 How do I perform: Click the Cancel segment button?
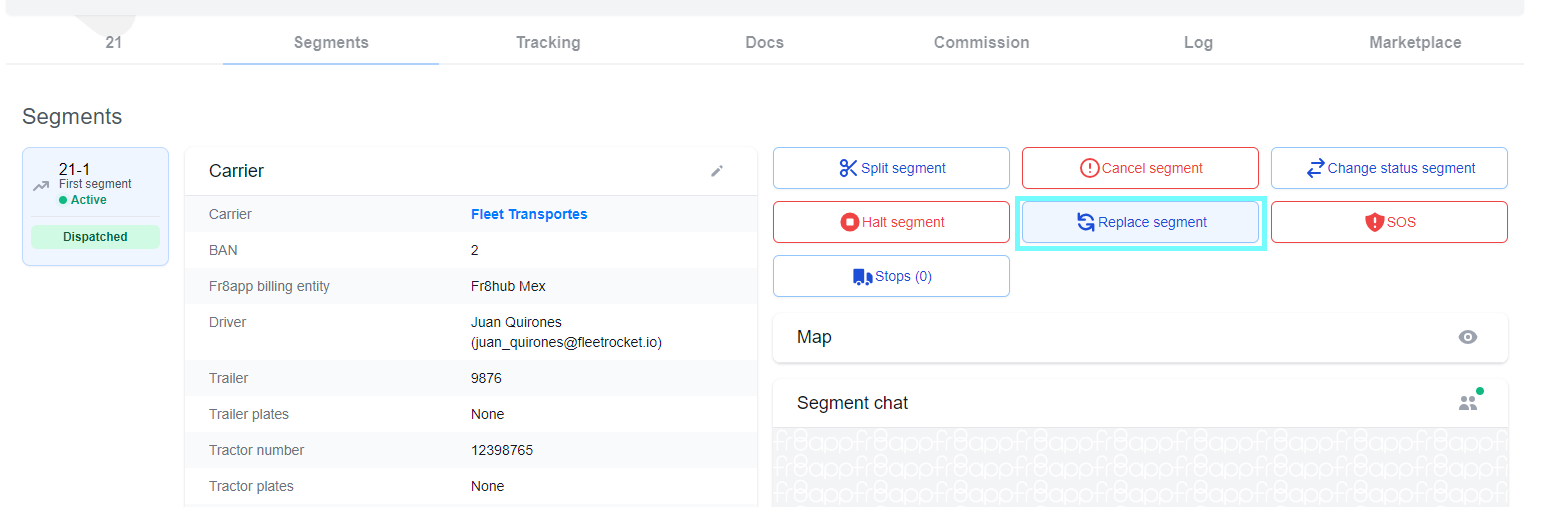click(x=1140, y=168)
